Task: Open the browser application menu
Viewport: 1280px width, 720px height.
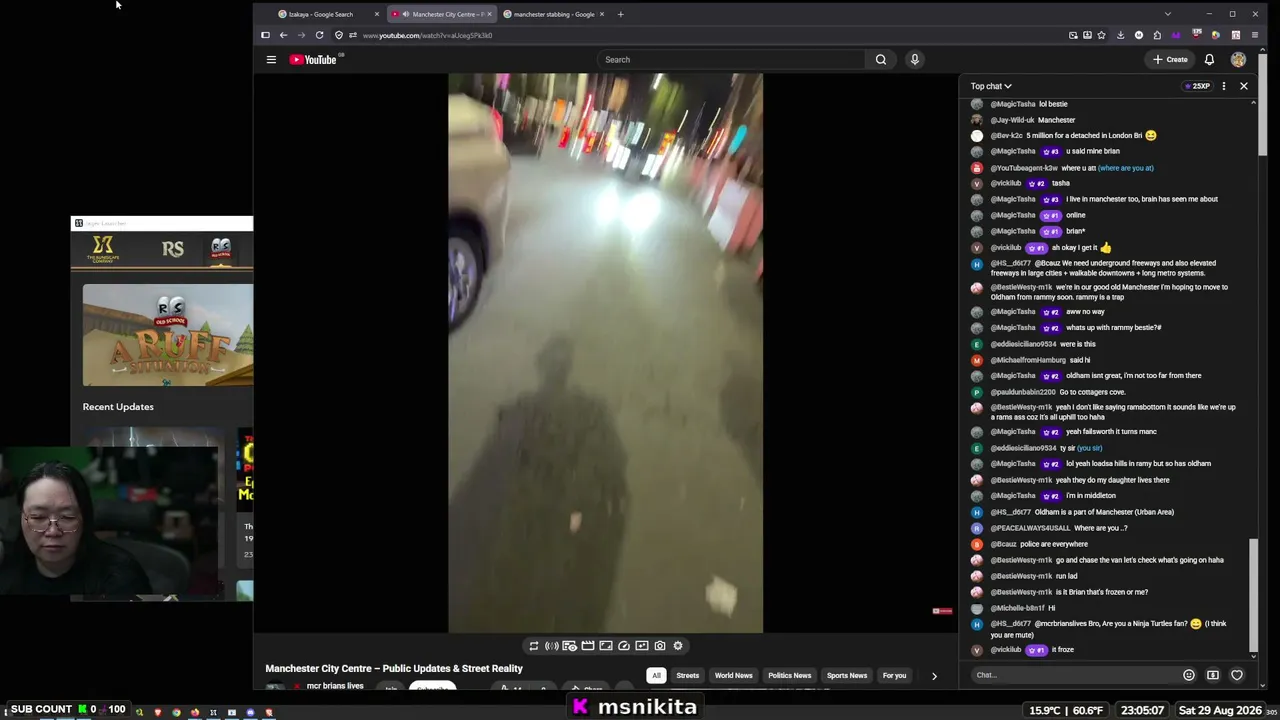Action: coord(1254,35)
